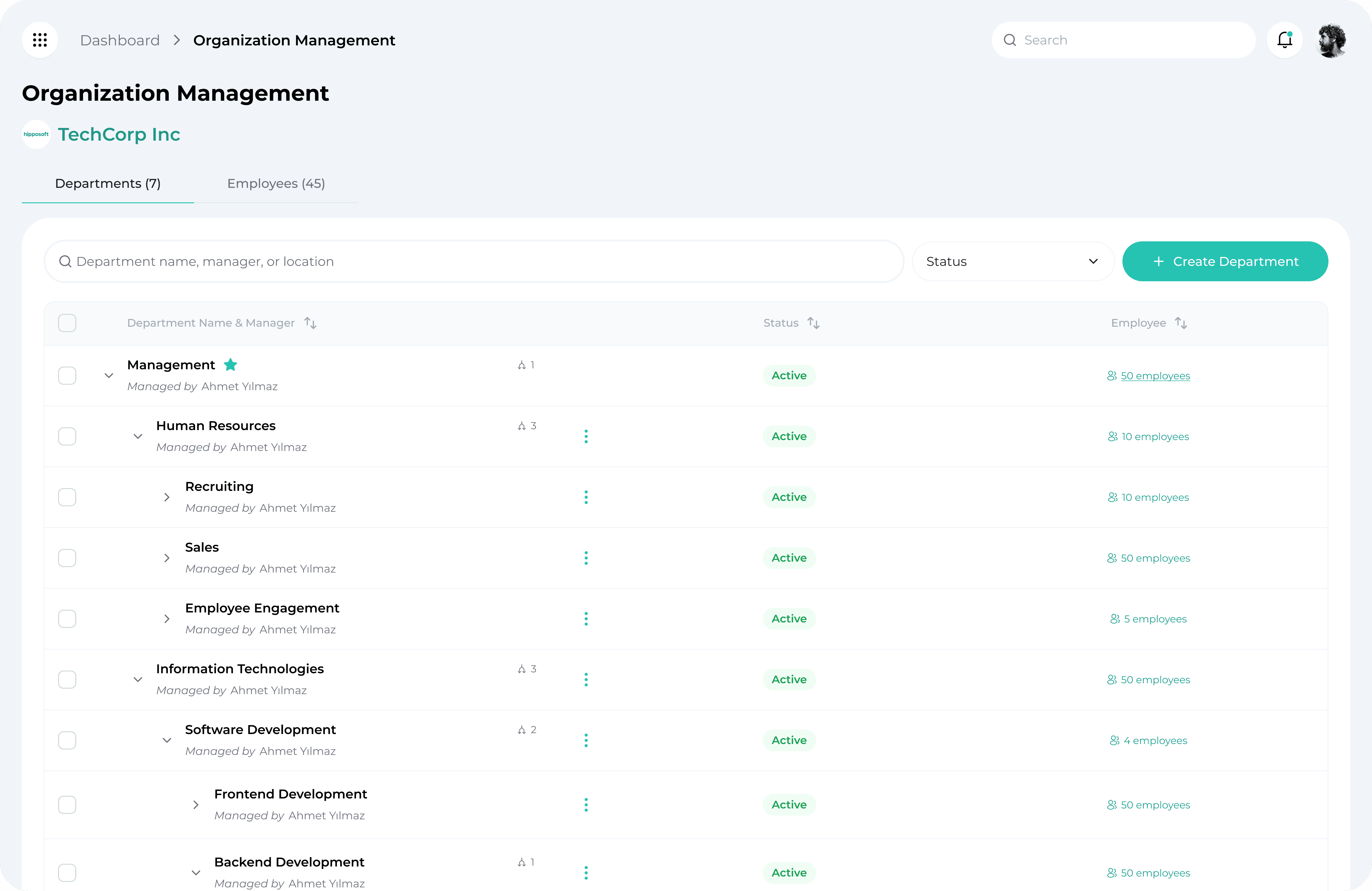Open three-dot menu for Sales row
This screenshot has height=891, width=1372.
coord(586,558)
